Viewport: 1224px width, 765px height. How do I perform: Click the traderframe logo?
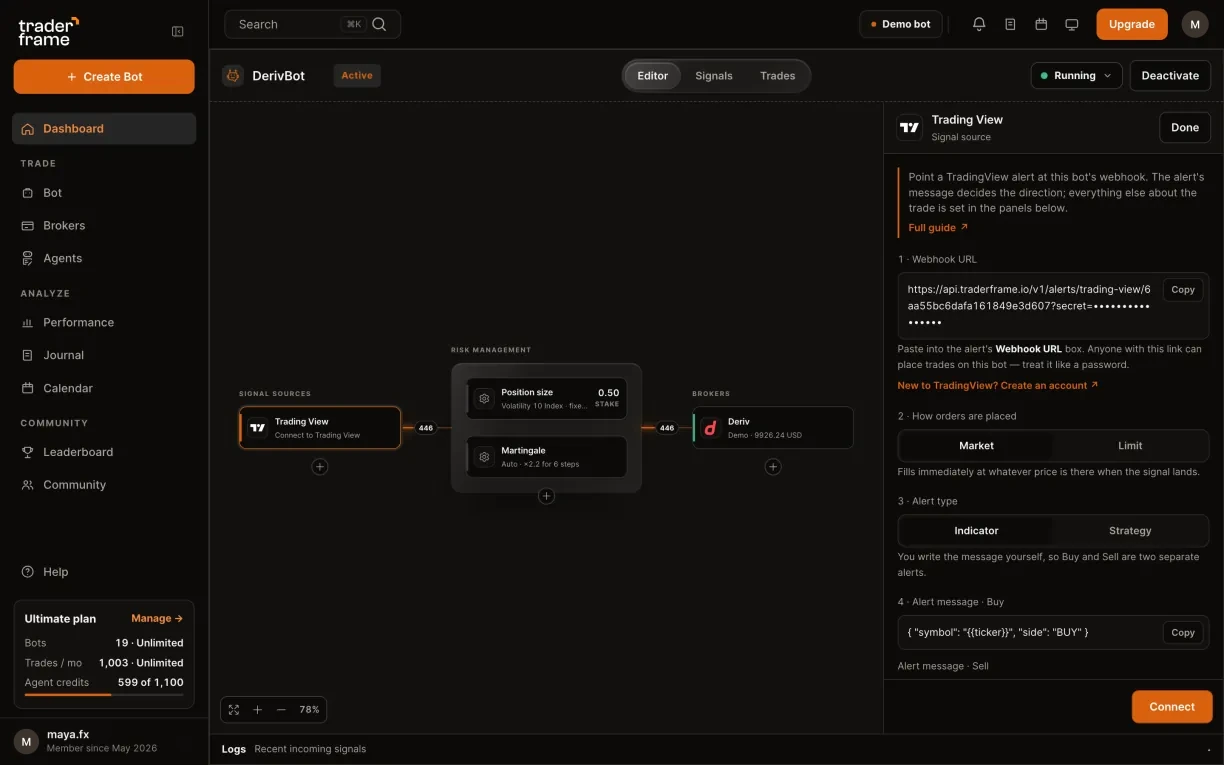pos(48,31)
